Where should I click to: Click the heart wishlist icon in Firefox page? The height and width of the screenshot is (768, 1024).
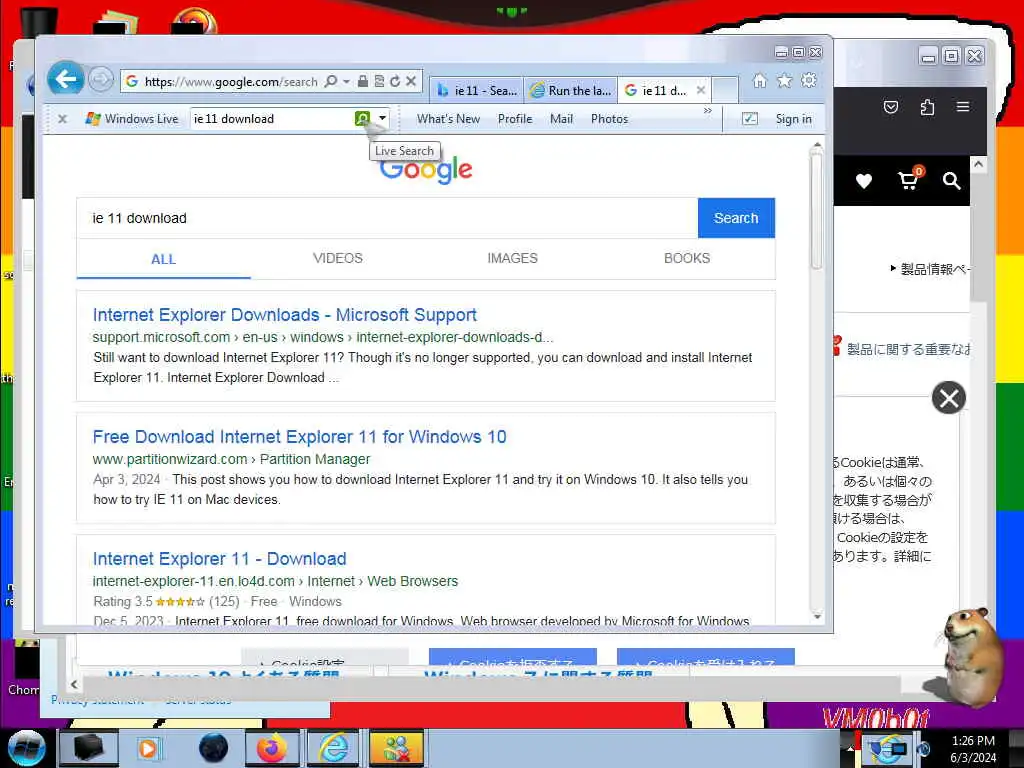point(863,181)
